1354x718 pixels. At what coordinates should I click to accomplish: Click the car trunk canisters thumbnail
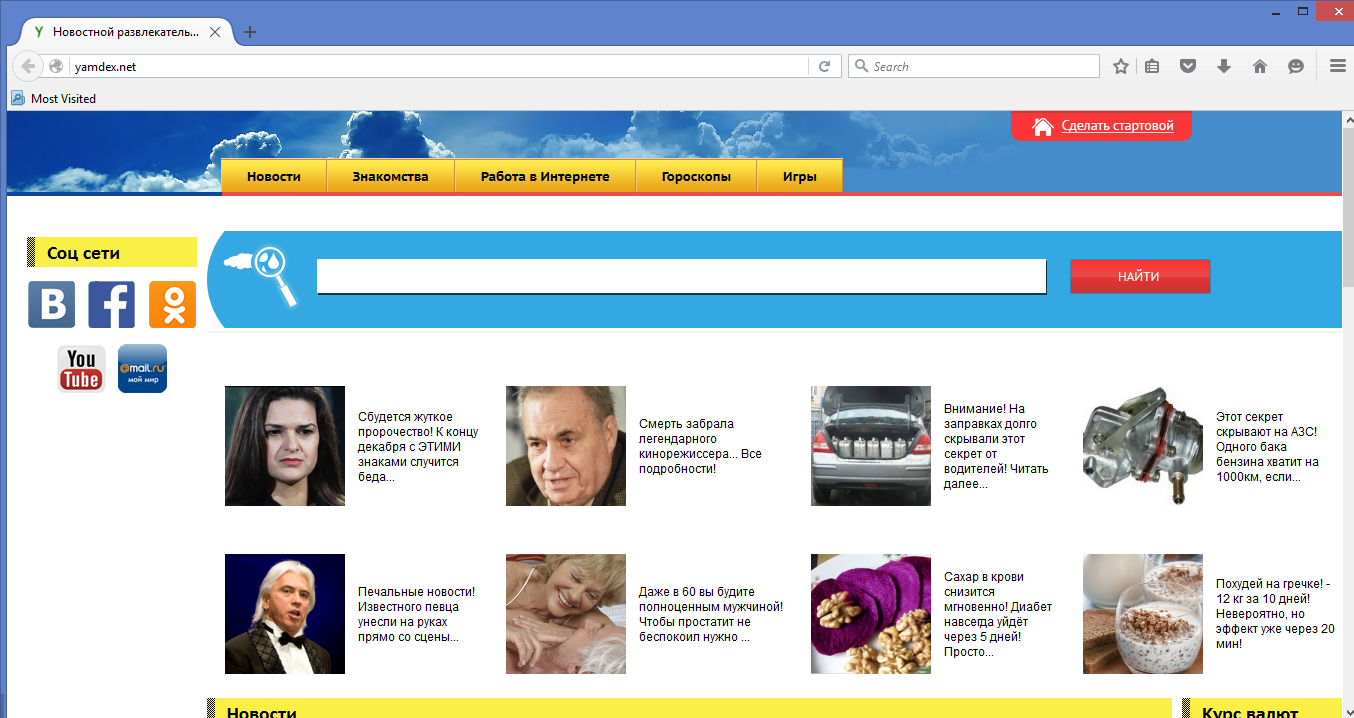[870, 446]
